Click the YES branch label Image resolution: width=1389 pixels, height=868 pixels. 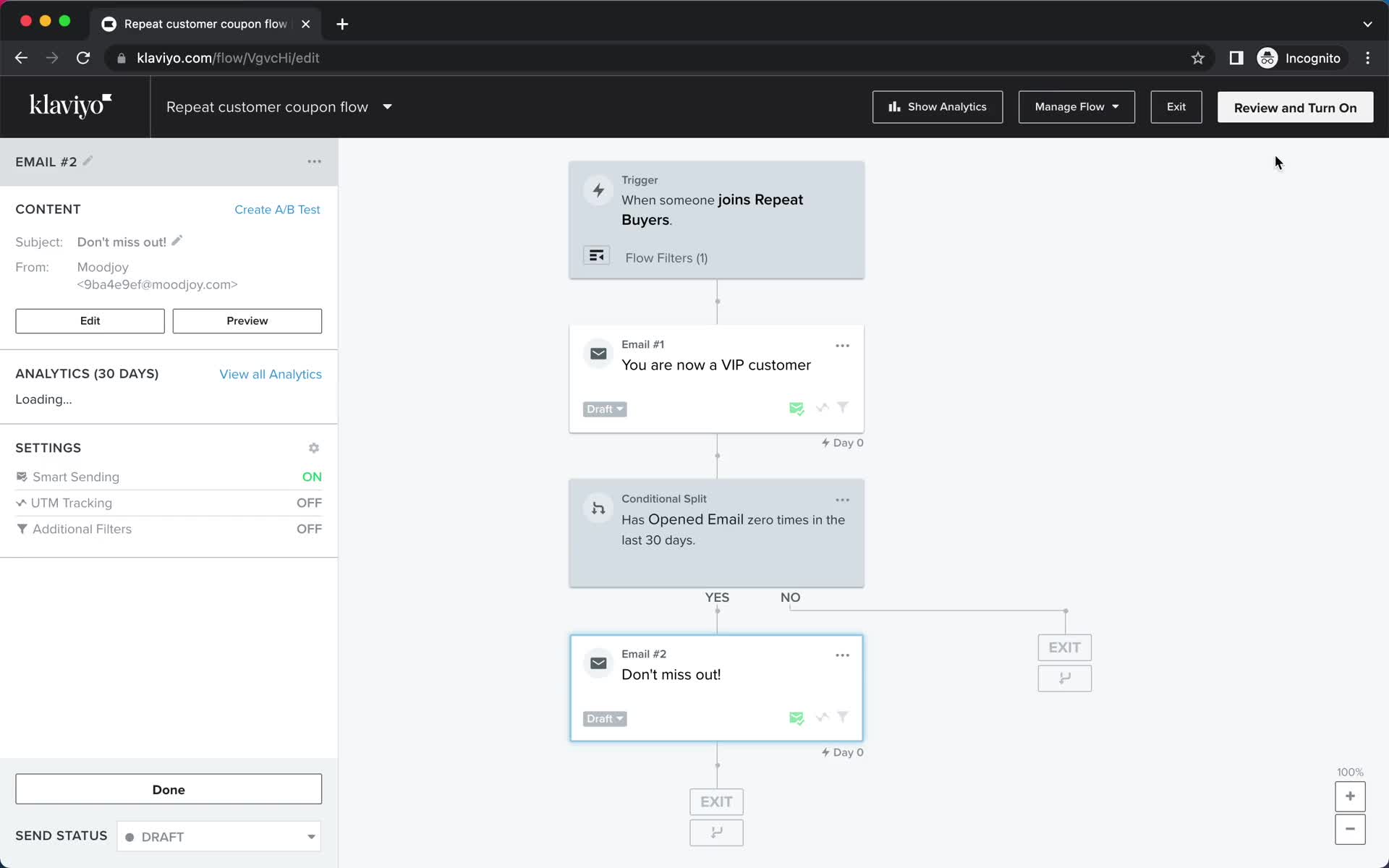[x=717, y=597]
